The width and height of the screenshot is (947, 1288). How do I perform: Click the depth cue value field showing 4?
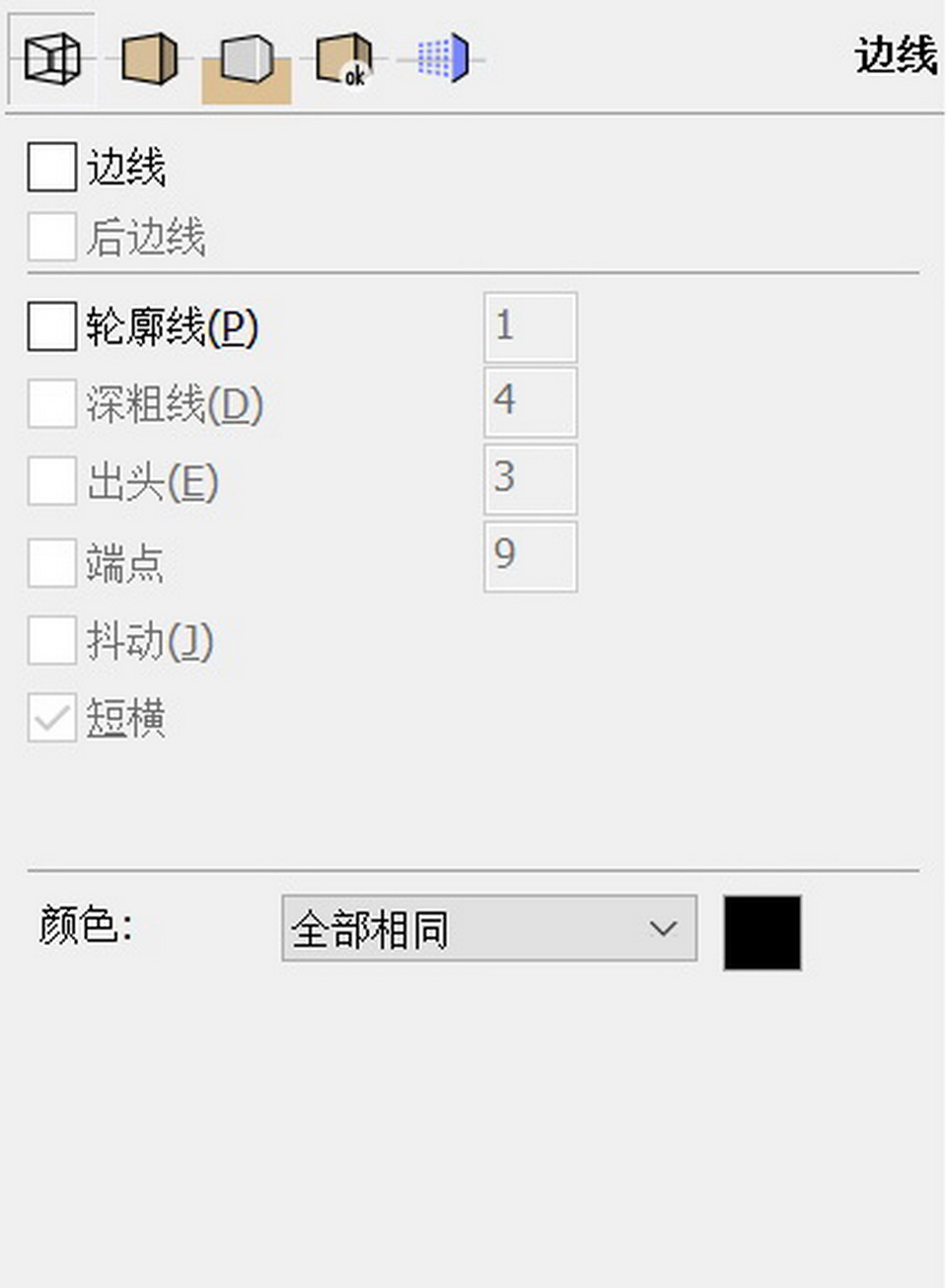(x=529, y=401)
